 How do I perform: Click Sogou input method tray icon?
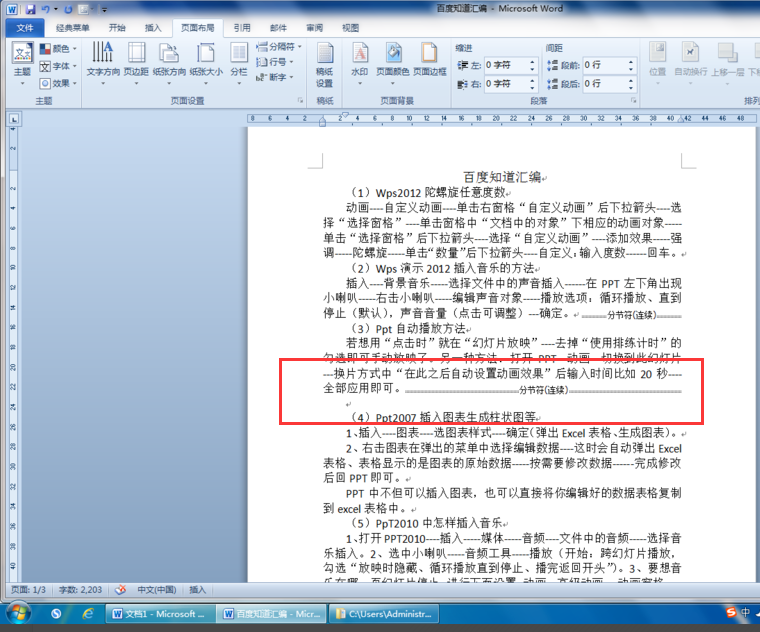click(x=731, y=612)
